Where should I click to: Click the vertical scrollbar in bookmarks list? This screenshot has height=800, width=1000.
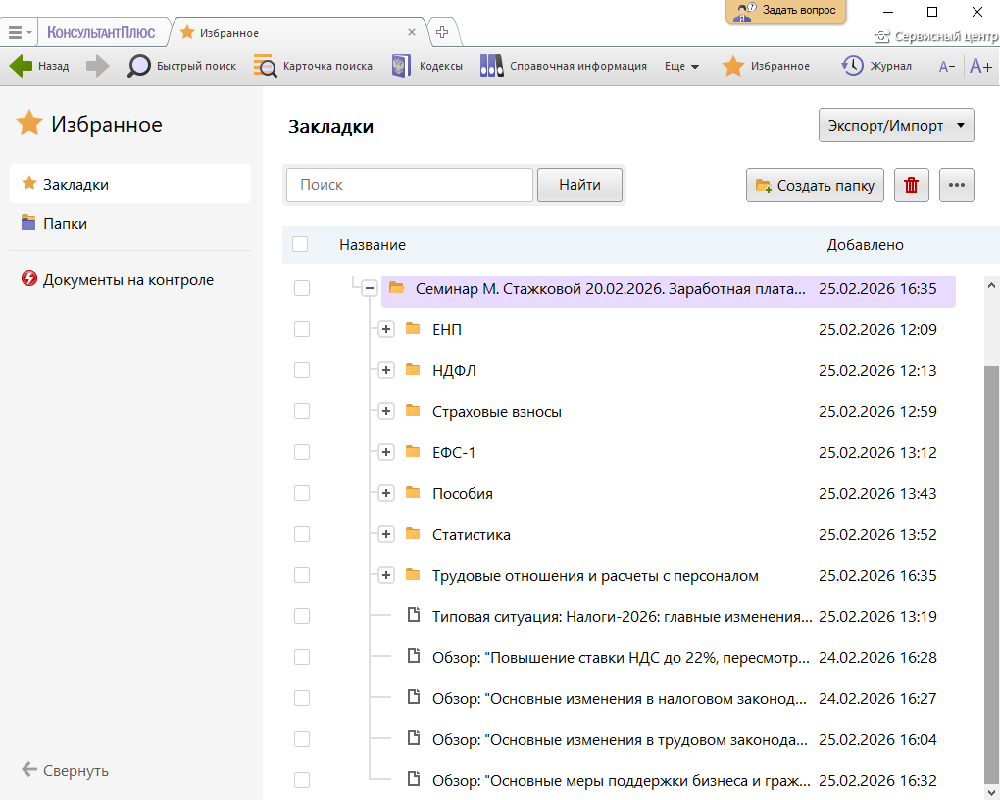click(x=991, y=560)
